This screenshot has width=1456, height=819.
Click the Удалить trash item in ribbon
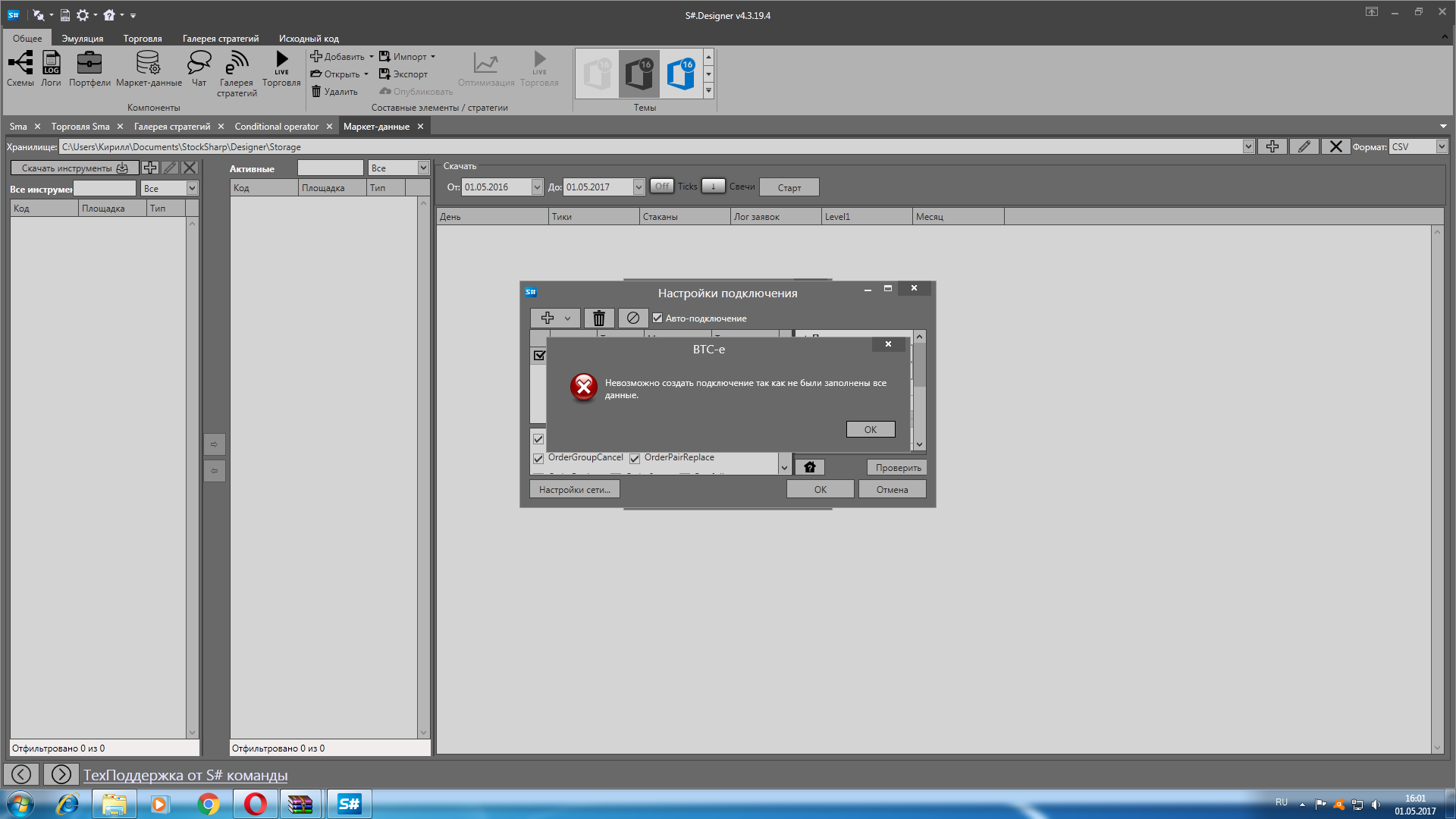coord(334,92)
